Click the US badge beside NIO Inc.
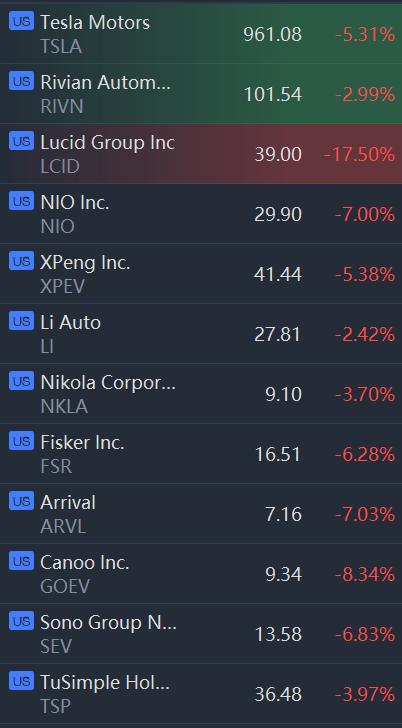Image resolution: width=402 pixels, height=728 pixels. point(21,201)
